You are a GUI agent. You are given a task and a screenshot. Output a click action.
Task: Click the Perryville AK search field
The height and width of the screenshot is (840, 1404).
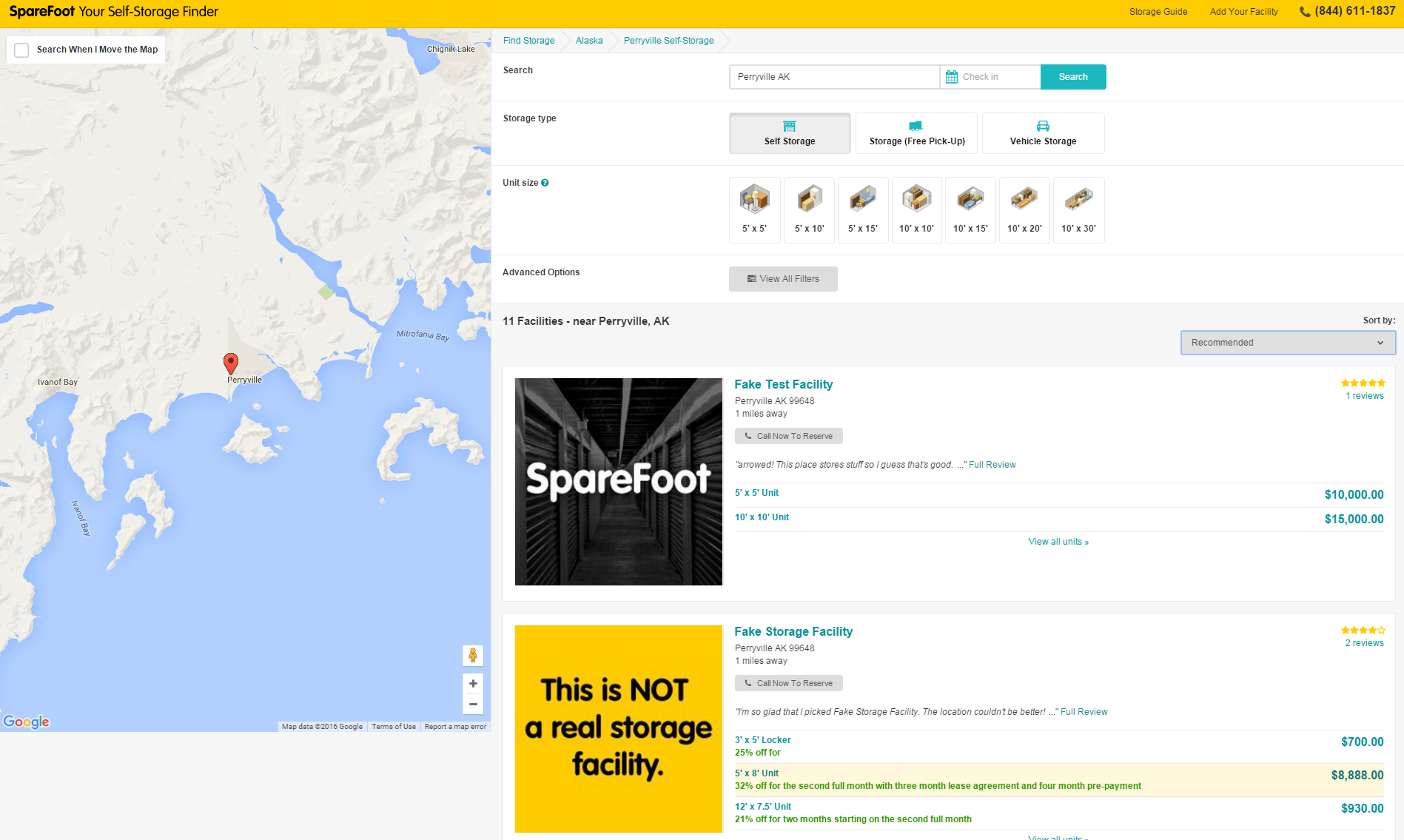click(x=834, y=77)
